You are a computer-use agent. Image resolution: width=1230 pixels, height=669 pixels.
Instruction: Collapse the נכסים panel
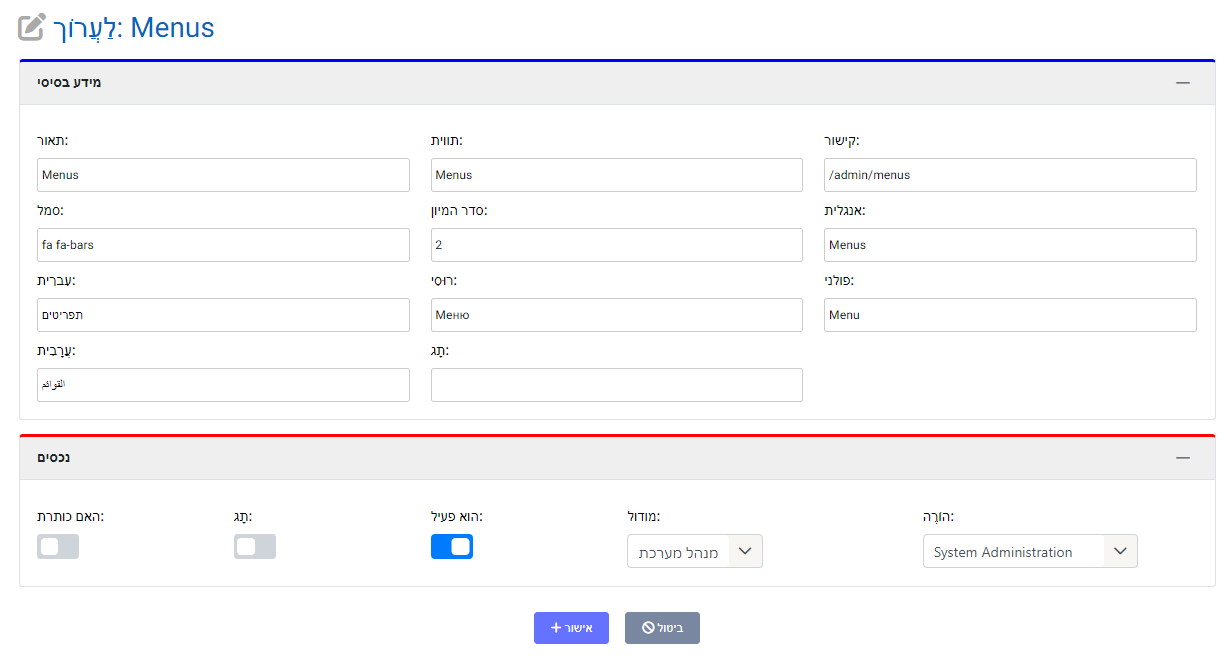pyautogui.click(x=1183, y=458)
